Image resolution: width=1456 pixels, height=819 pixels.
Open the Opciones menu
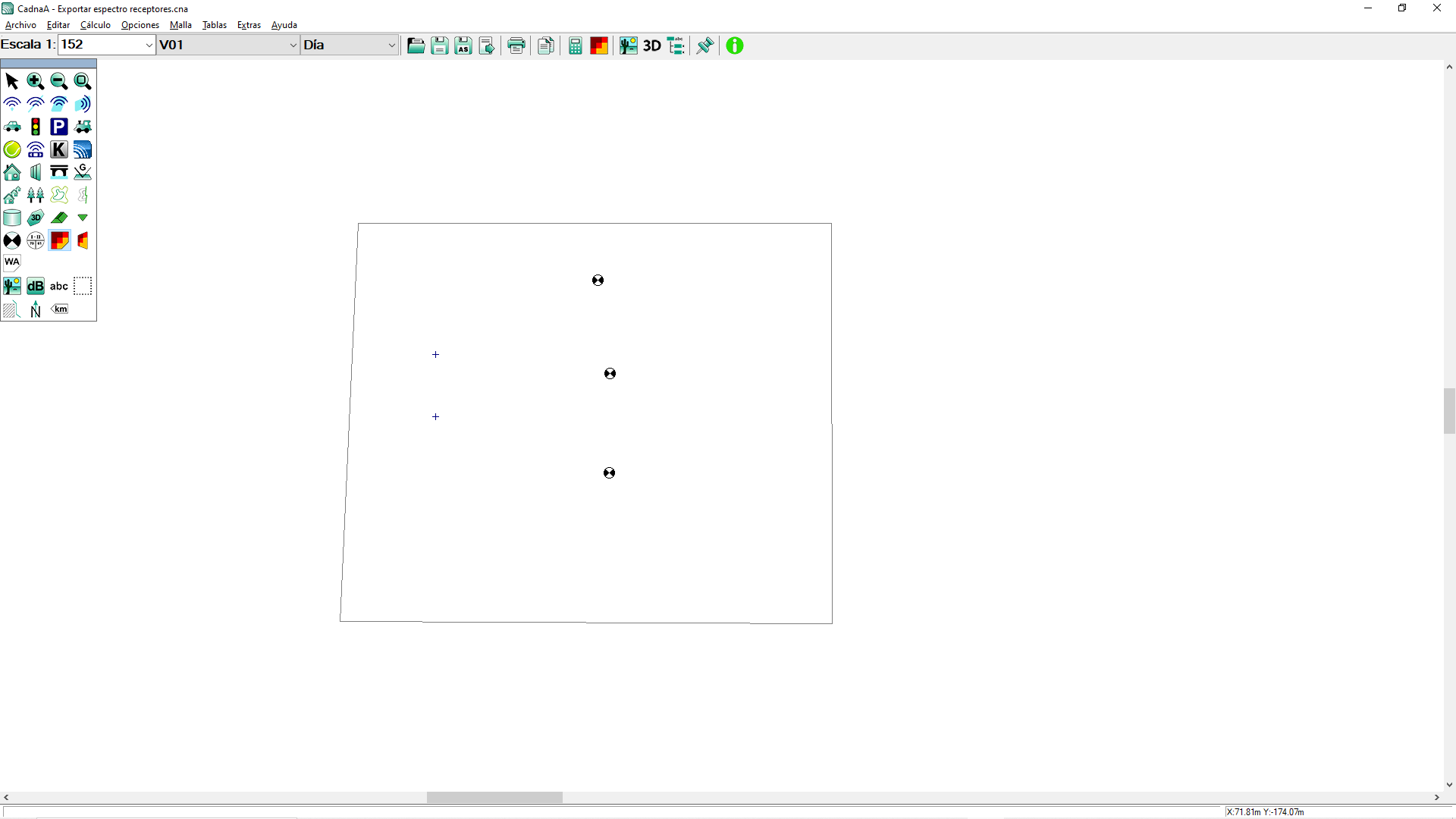[140, 25]
